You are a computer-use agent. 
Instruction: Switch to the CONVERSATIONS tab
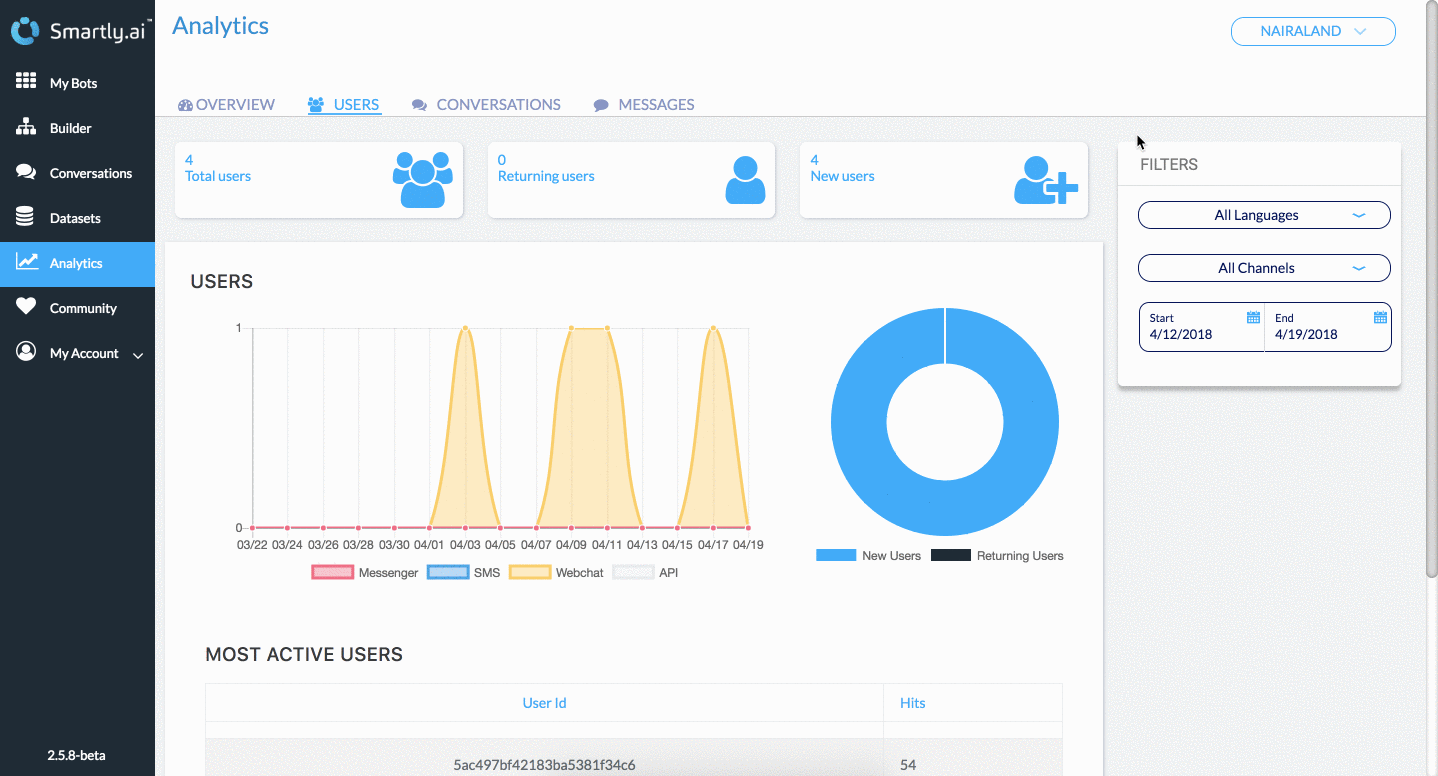pyautogui.click(x=486, y=104)
